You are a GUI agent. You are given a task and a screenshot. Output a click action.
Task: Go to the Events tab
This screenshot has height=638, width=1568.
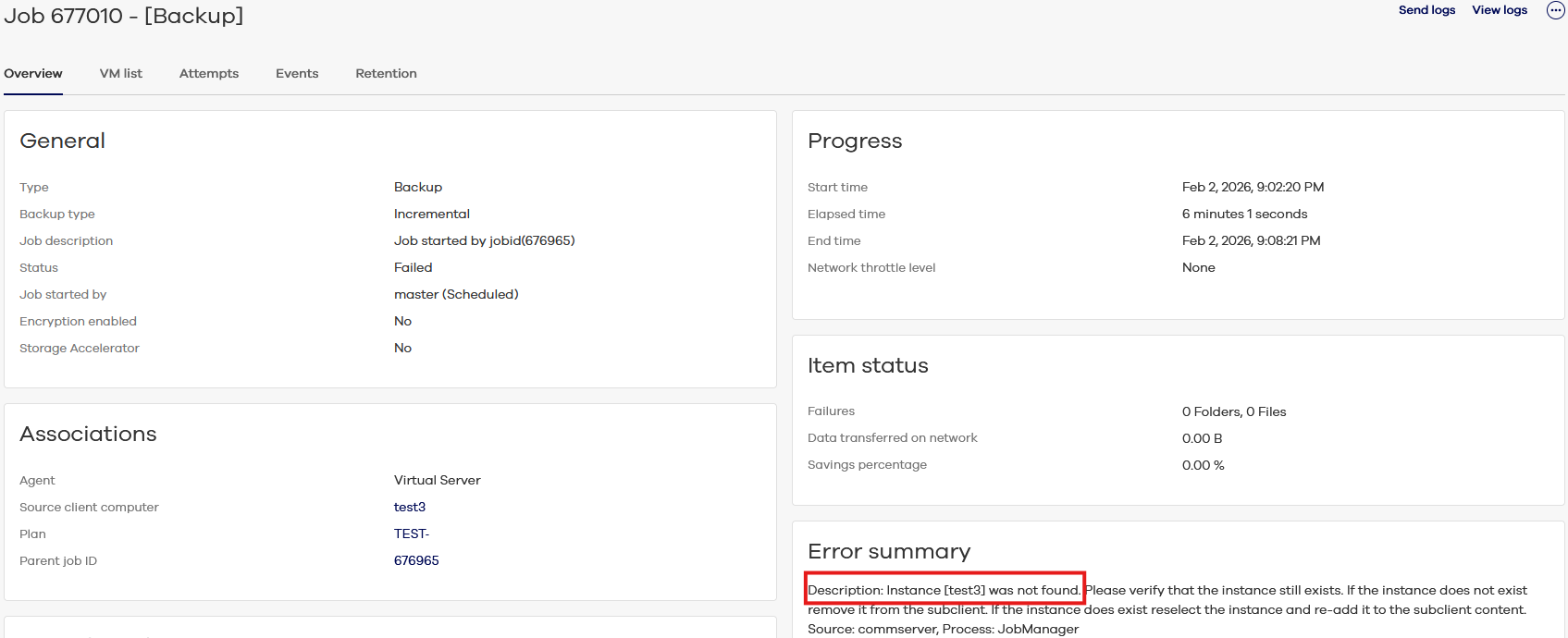coord(297,73)
